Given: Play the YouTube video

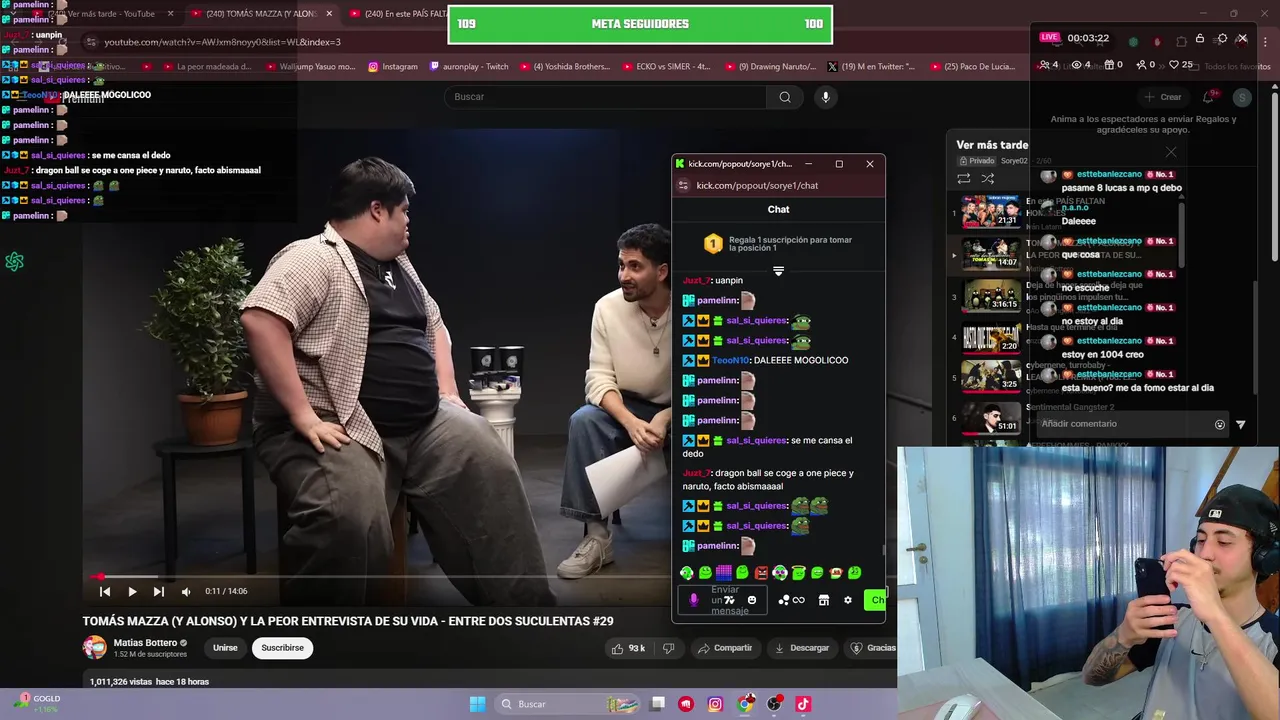Looking at the screenshot, I should [132, 591].
